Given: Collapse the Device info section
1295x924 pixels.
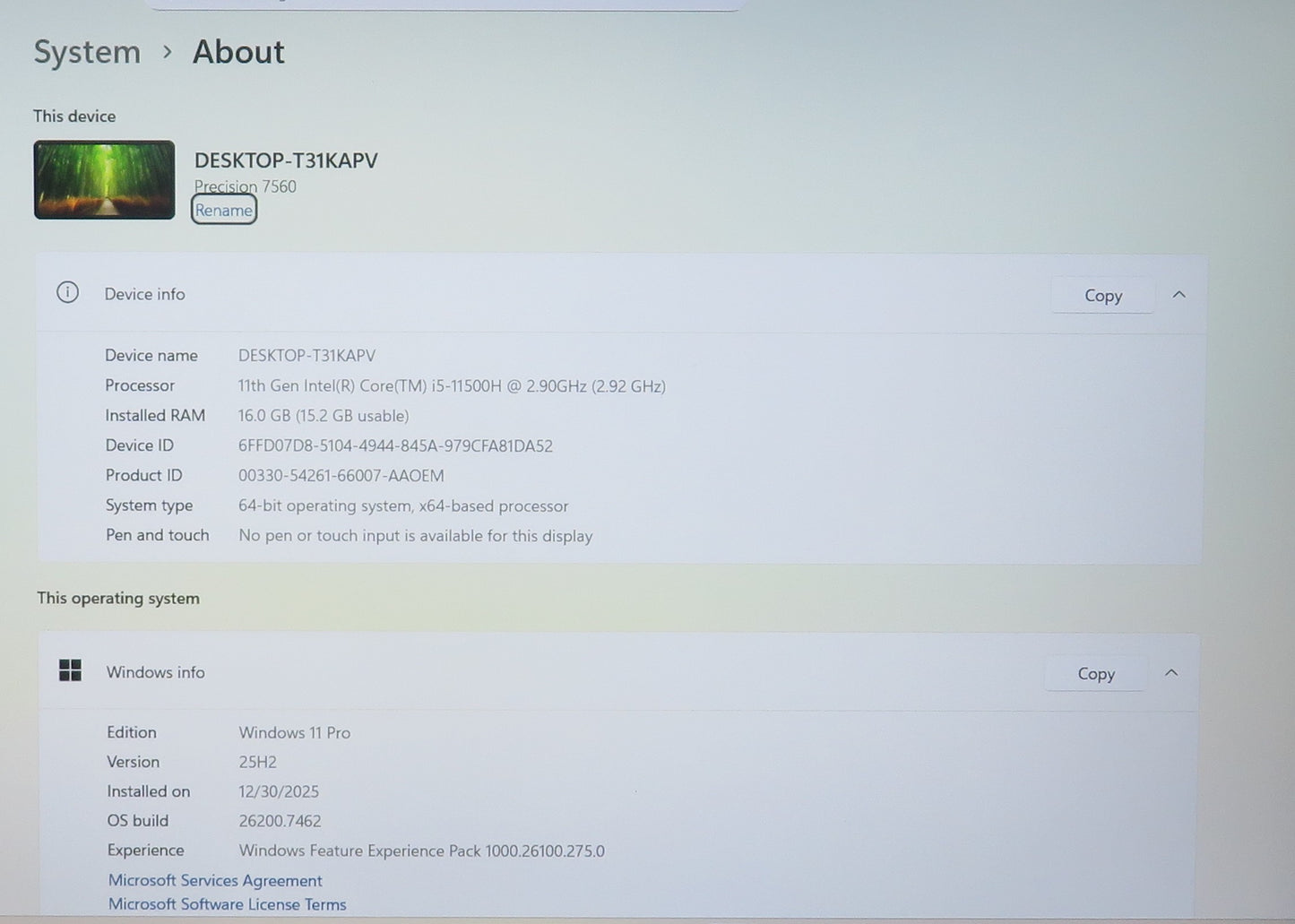Looking at the screenshot, I should tap(1178, 295).
